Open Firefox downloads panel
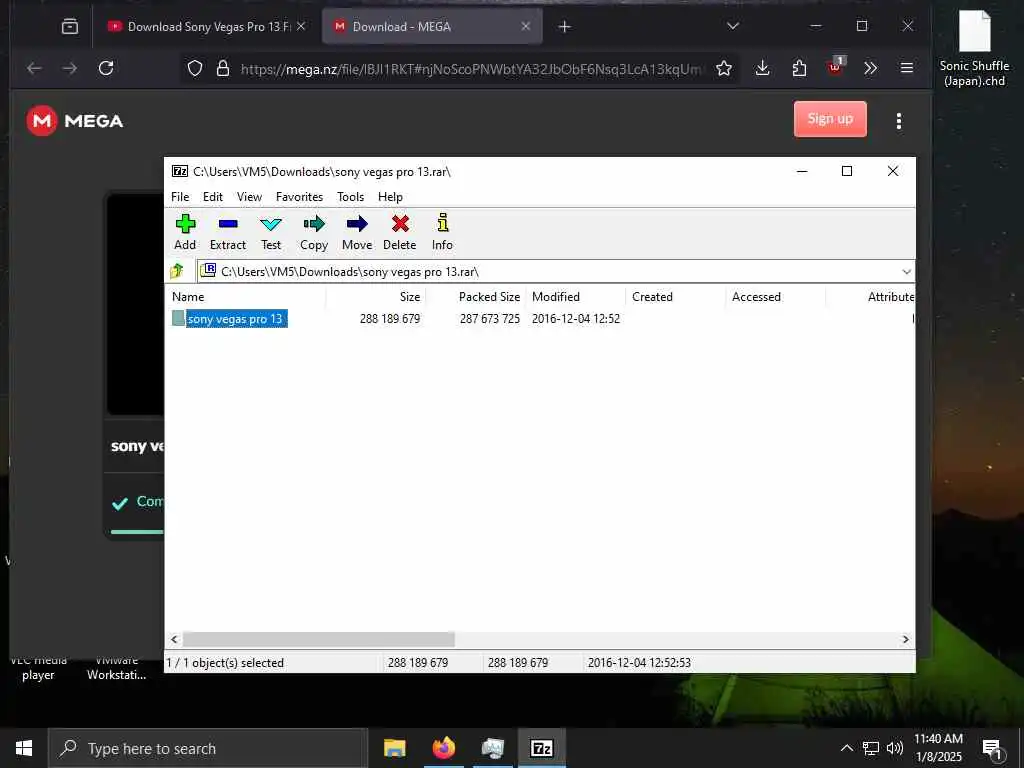 pyautogui.click(x=762, y=68)
